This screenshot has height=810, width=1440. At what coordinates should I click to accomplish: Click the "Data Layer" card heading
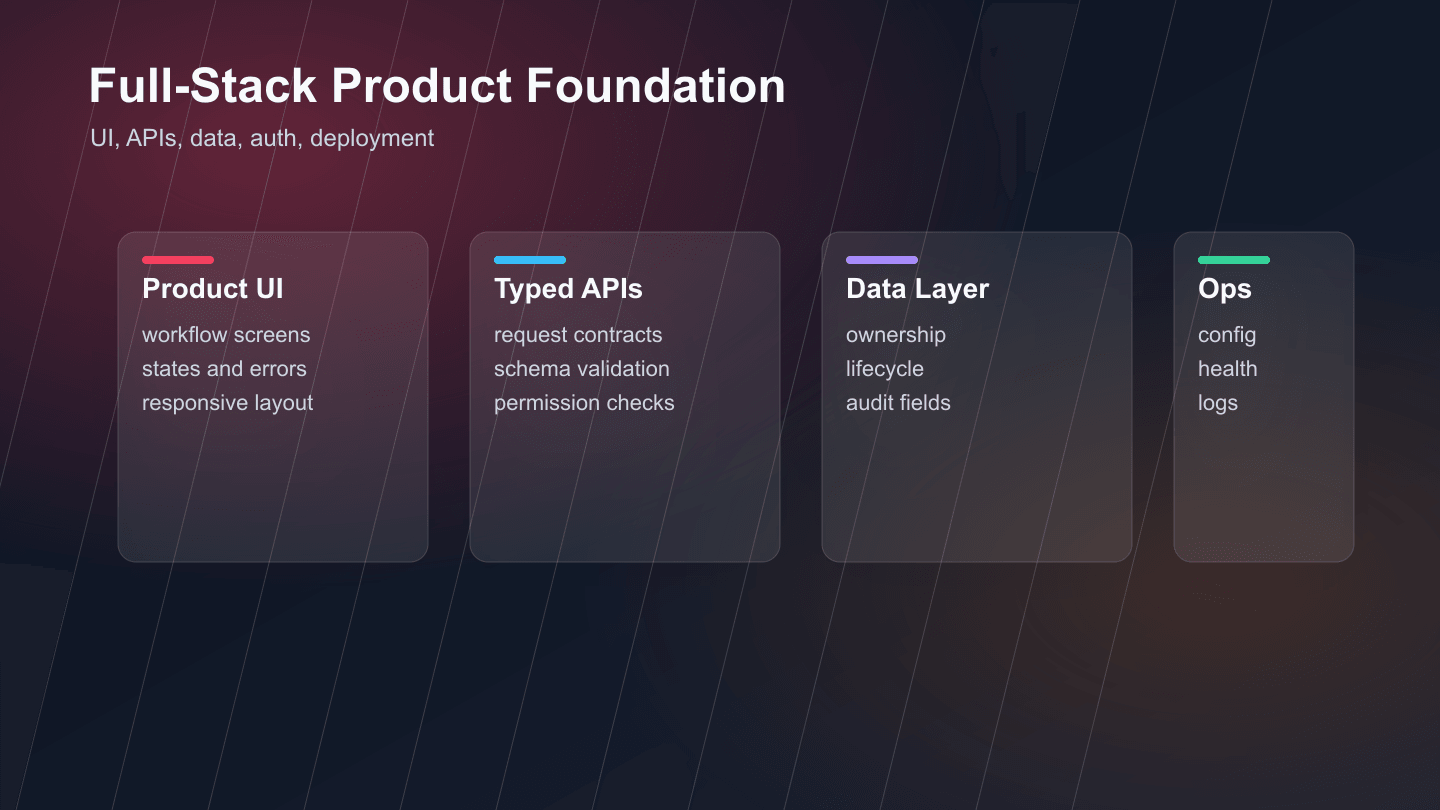pos(917,289)
